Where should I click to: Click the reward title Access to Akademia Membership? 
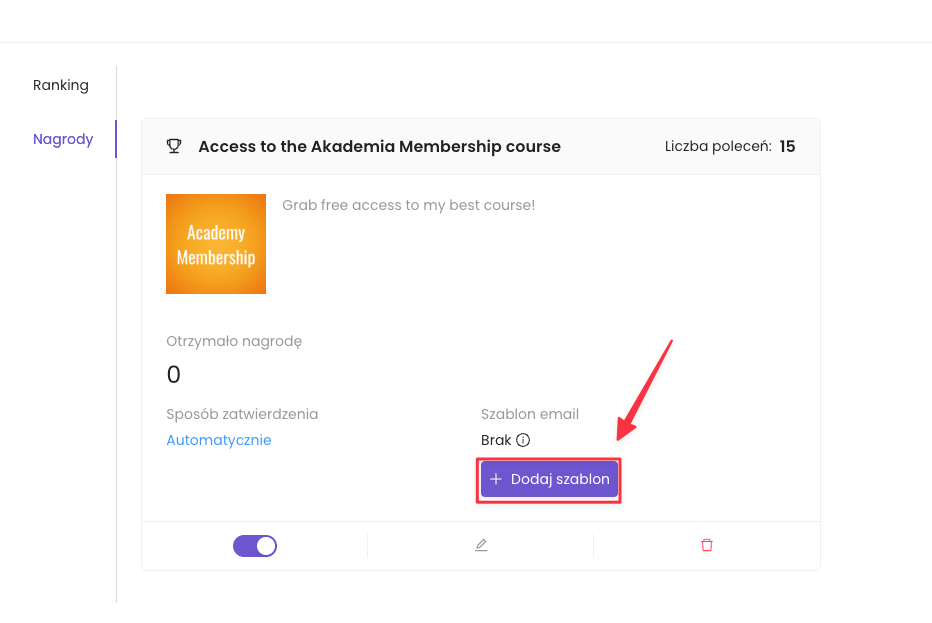pyautogui.click(x=379, y=146)
